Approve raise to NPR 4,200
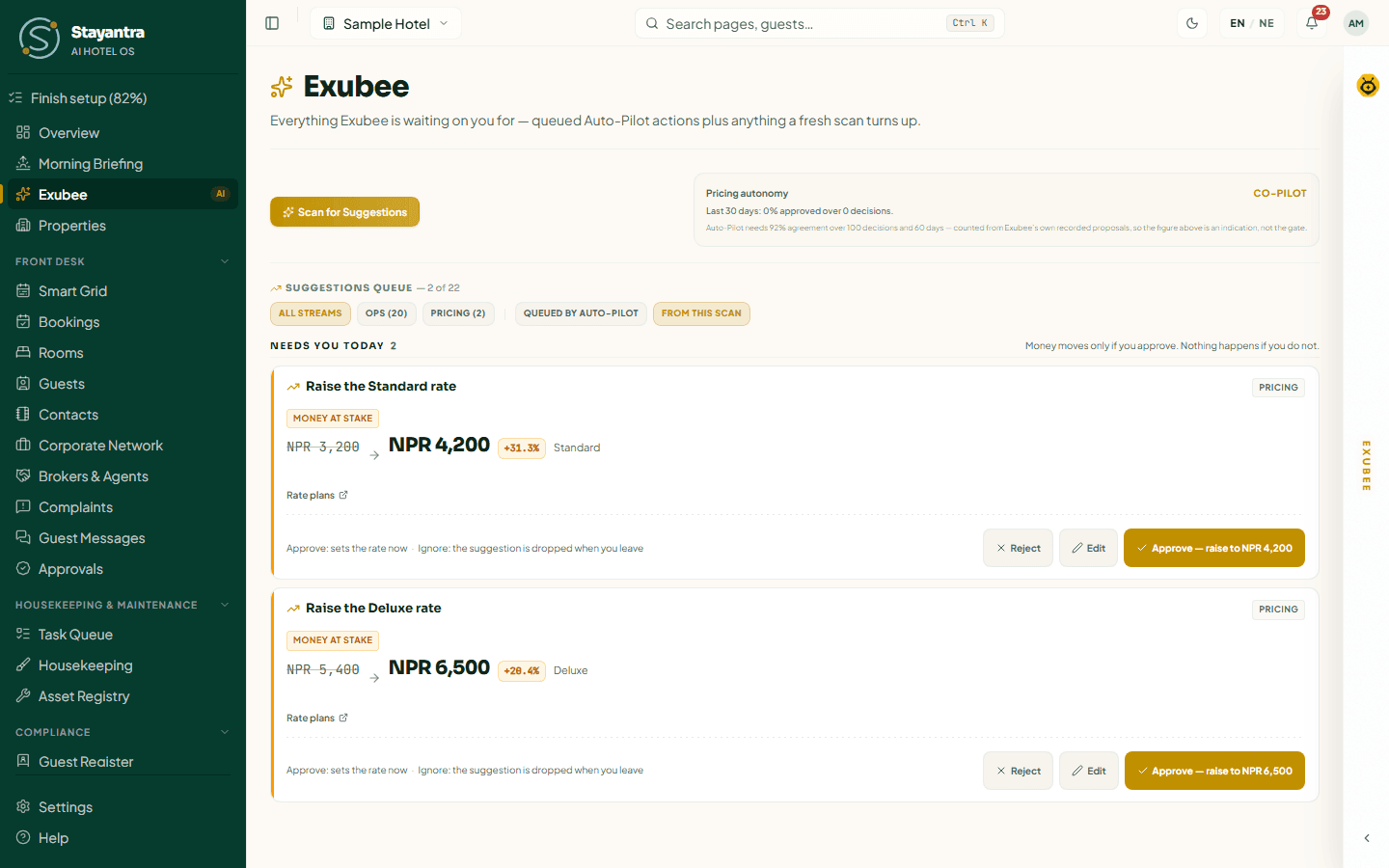Screen dimensions: 1389x868 pyautogui.click(x=1214, y=548)
